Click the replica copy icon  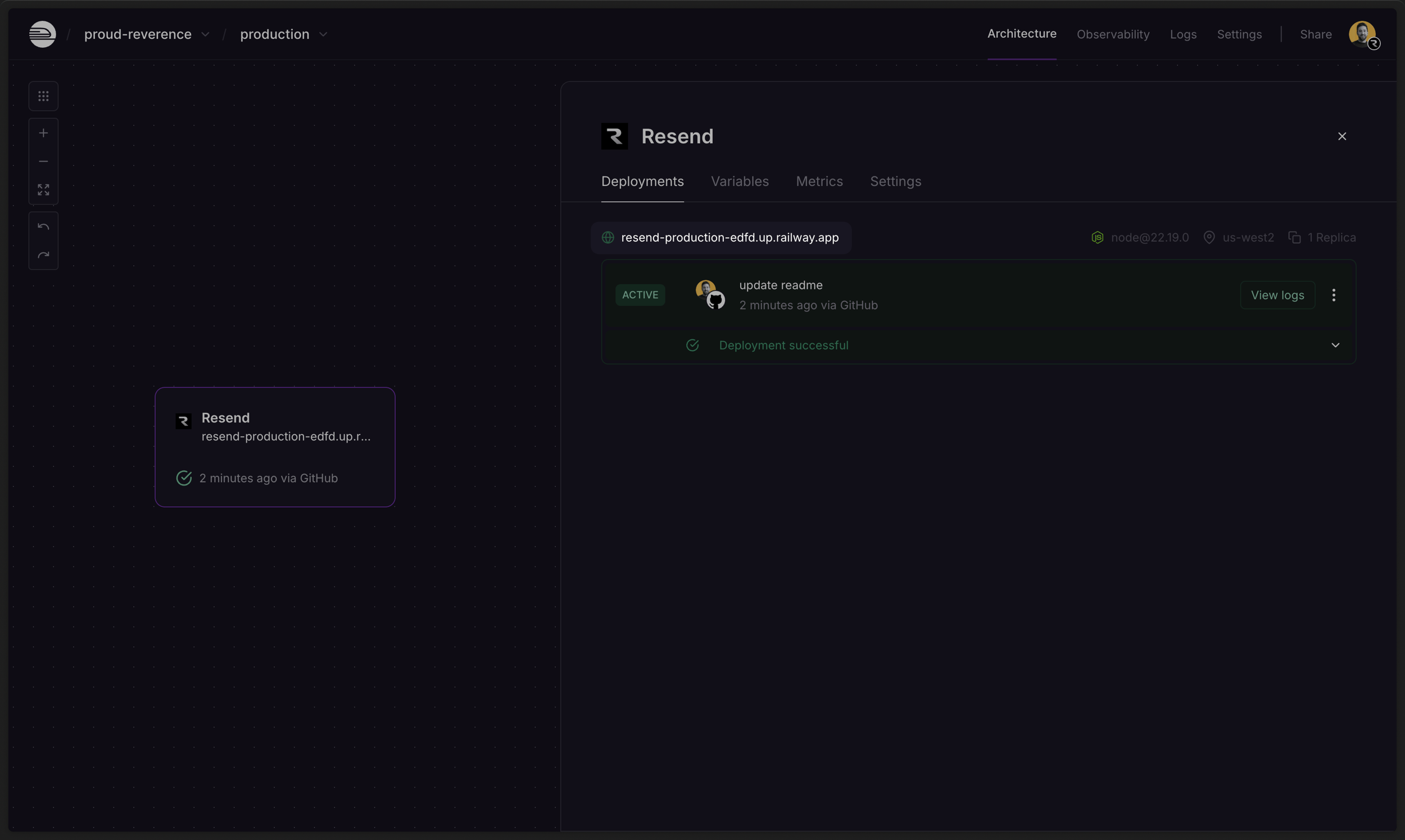click(1294, 238)
